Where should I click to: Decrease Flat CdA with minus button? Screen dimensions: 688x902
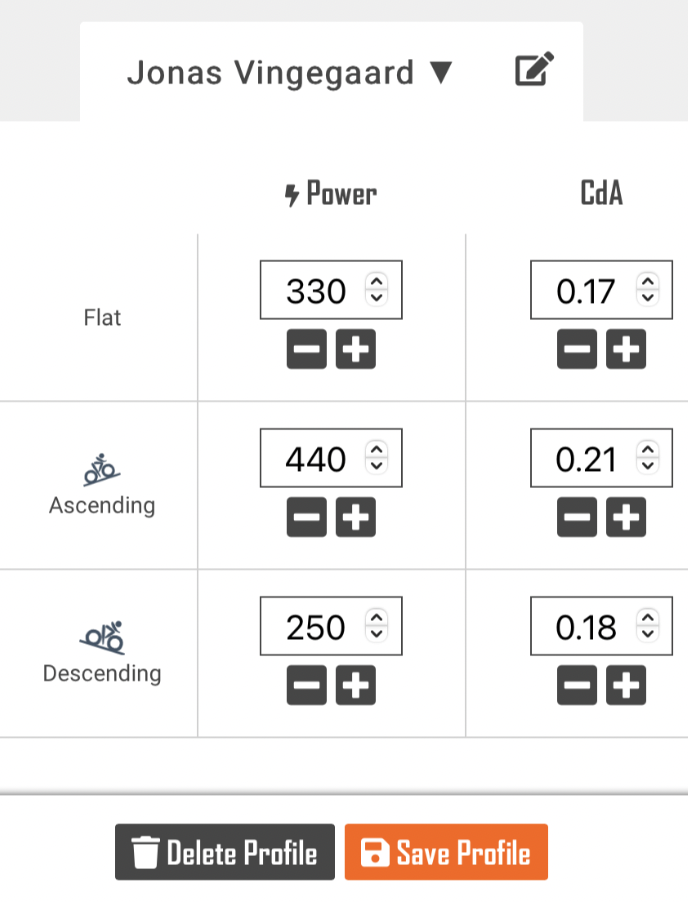point(577,349)
